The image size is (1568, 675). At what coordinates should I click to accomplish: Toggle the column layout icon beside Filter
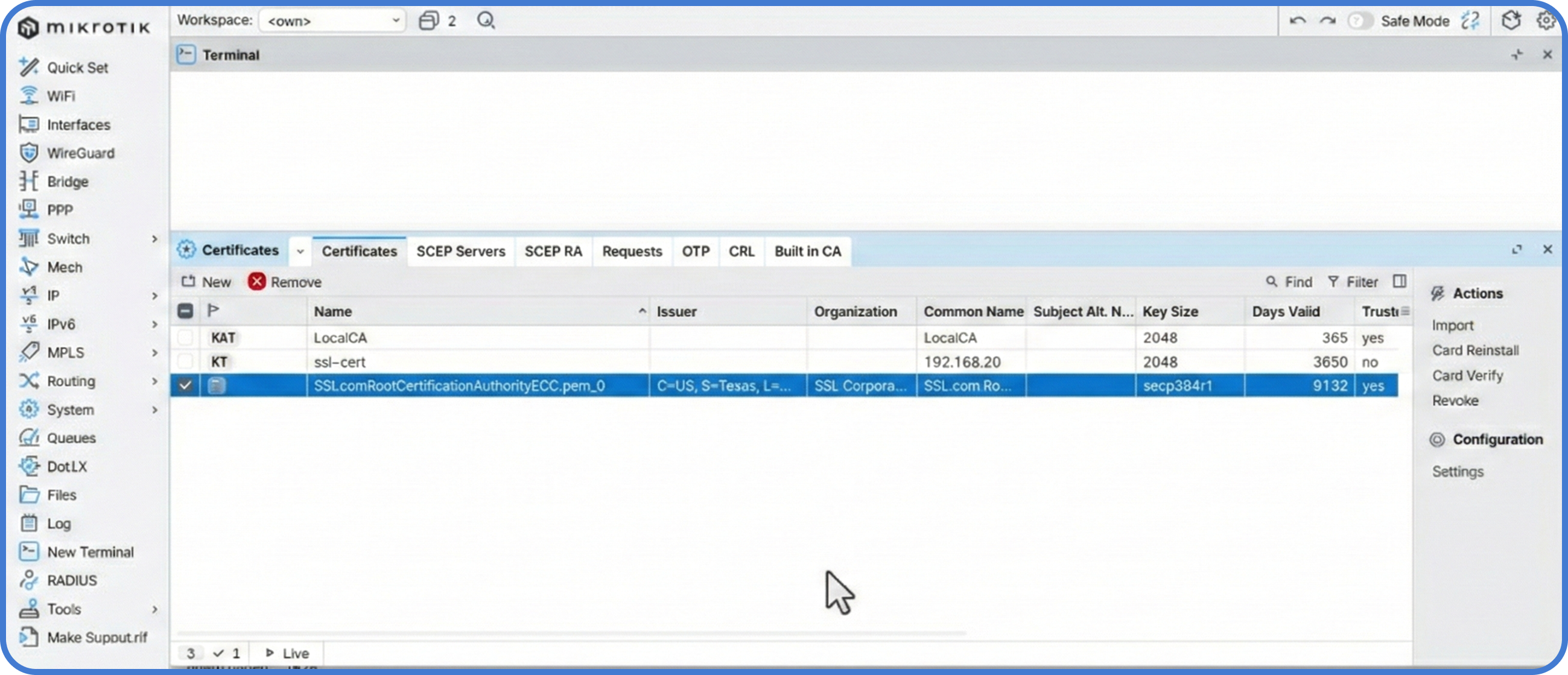(1400, 281)
